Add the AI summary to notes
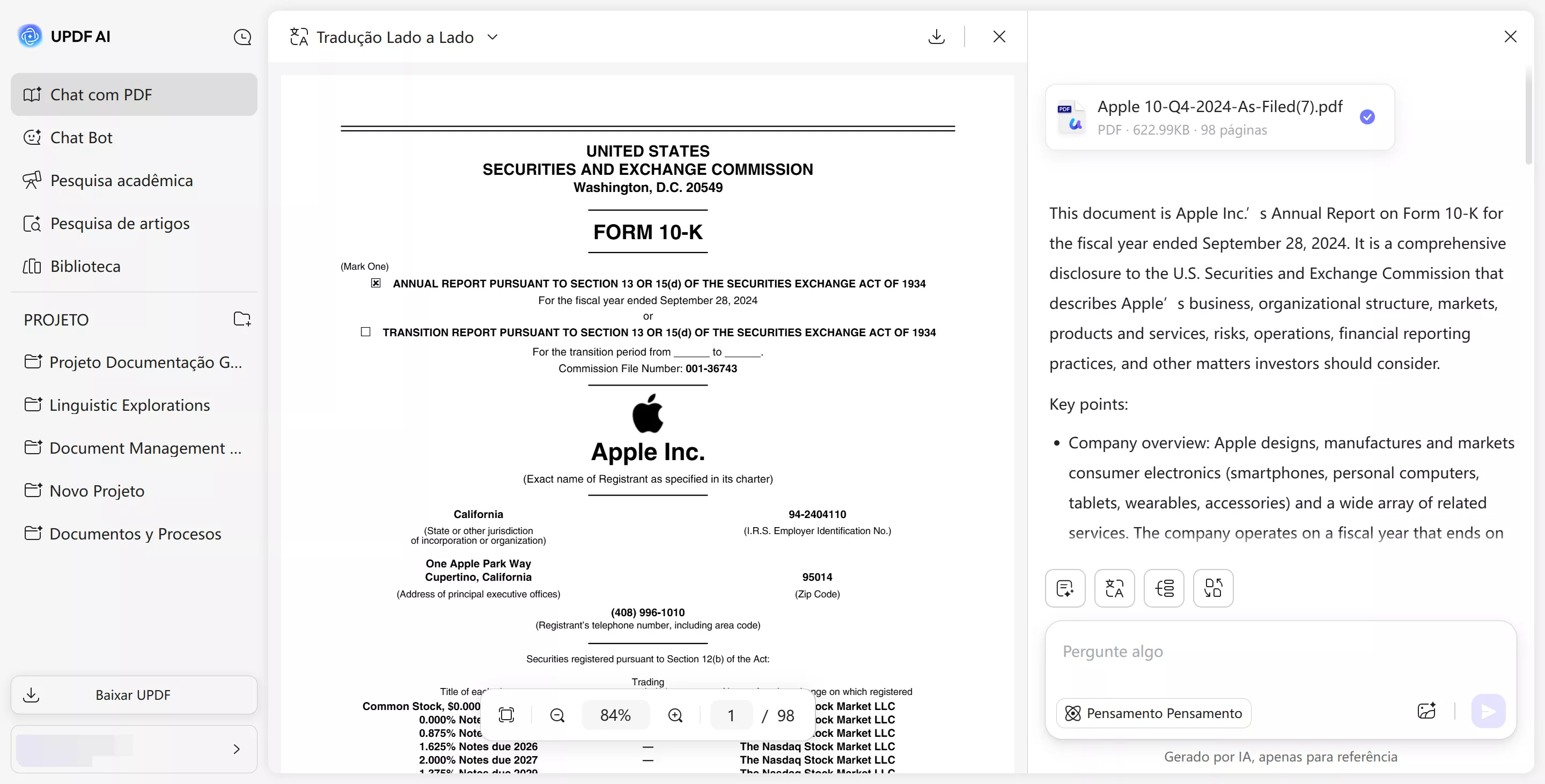 1064,588
